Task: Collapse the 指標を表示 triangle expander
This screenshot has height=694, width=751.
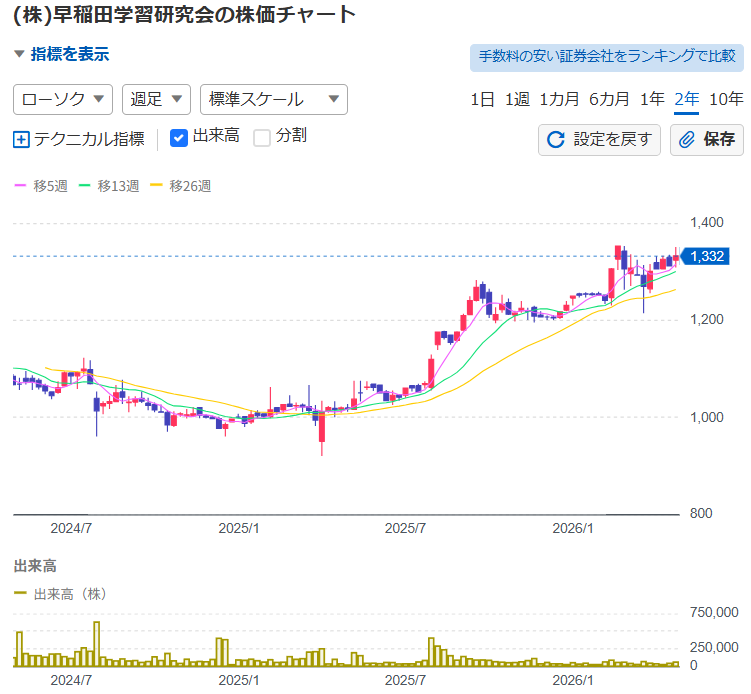Action: click(19, 54)
